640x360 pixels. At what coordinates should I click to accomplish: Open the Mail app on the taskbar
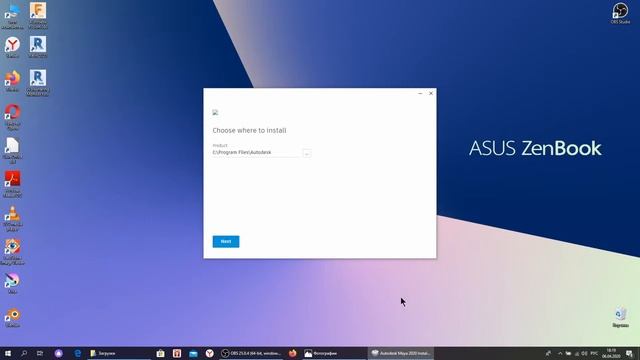[193, 353]
